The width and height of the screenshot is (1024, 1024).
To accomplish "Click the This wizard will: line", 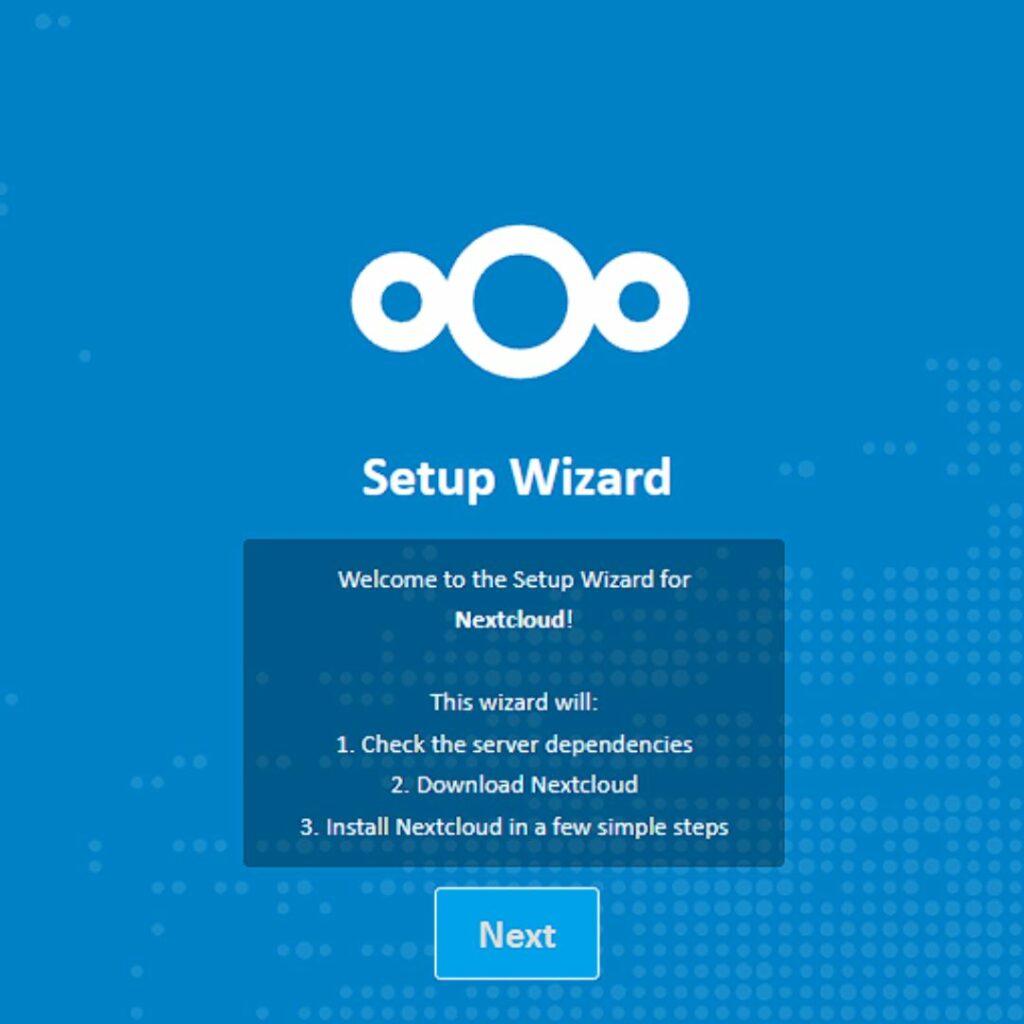I will click(x=514, y=703).
